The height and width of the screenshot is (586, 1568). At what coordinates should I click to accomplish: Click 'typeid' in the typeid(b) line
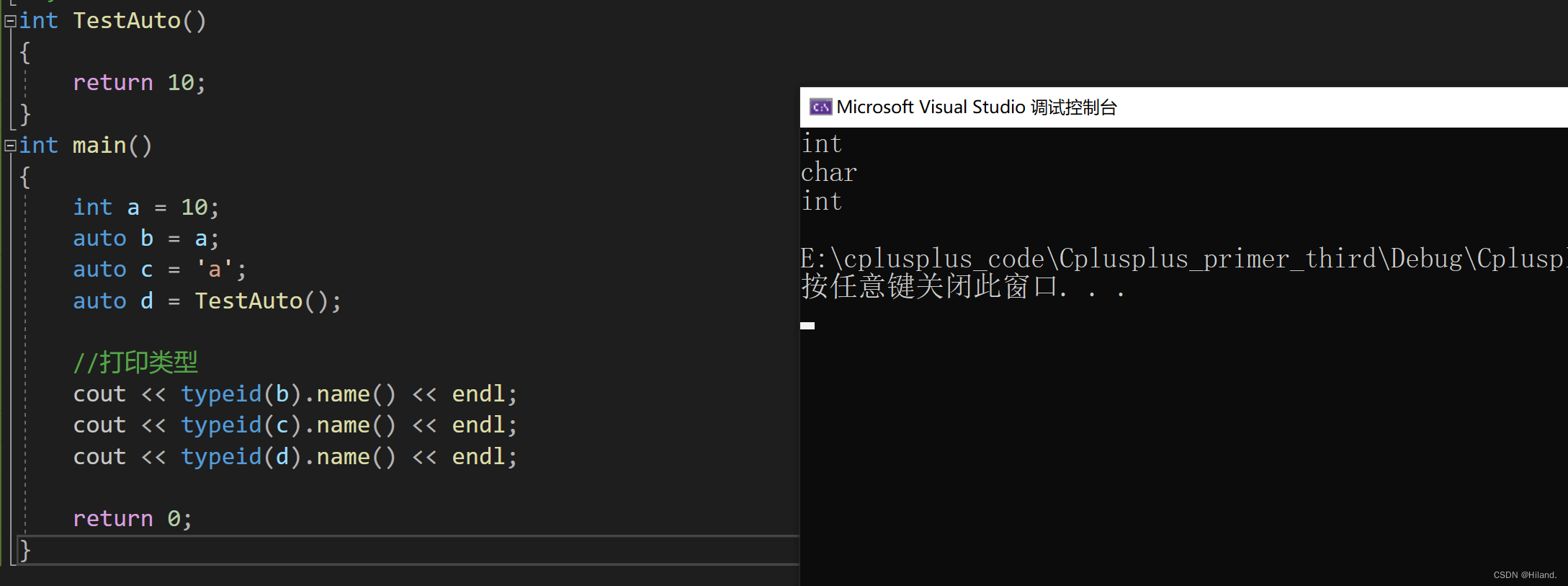click(221, 394)
